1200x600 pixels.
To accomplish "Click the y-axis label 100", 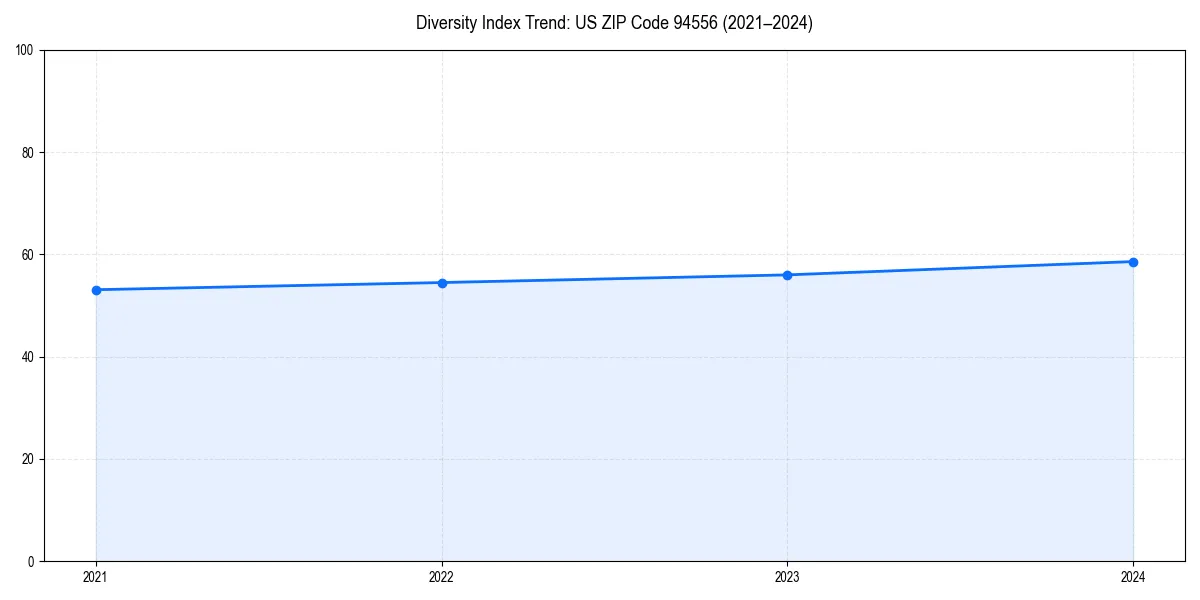I will [26, 51].
